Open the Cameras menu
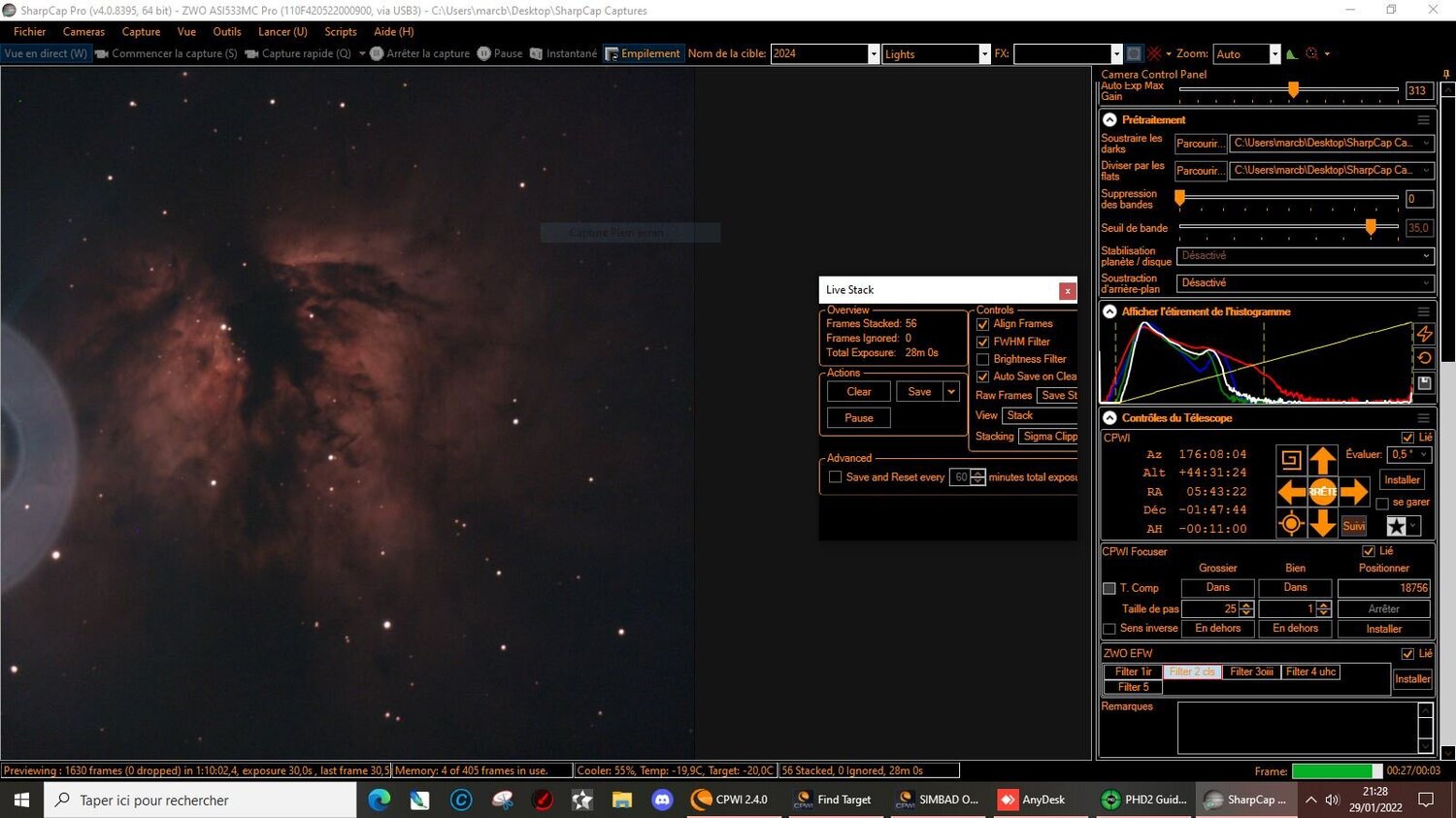The width and height of the screenshot is (1456, 818). pos(83,32)
